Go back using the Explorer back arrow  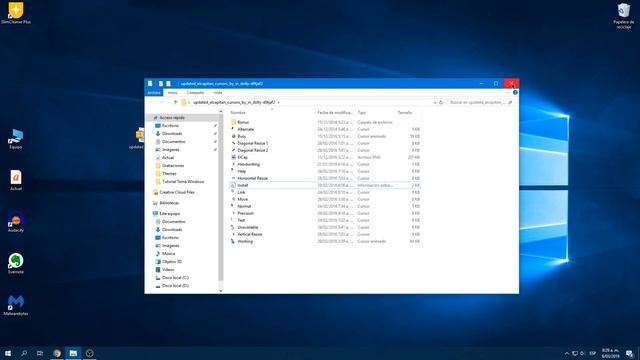coord(151,102)
